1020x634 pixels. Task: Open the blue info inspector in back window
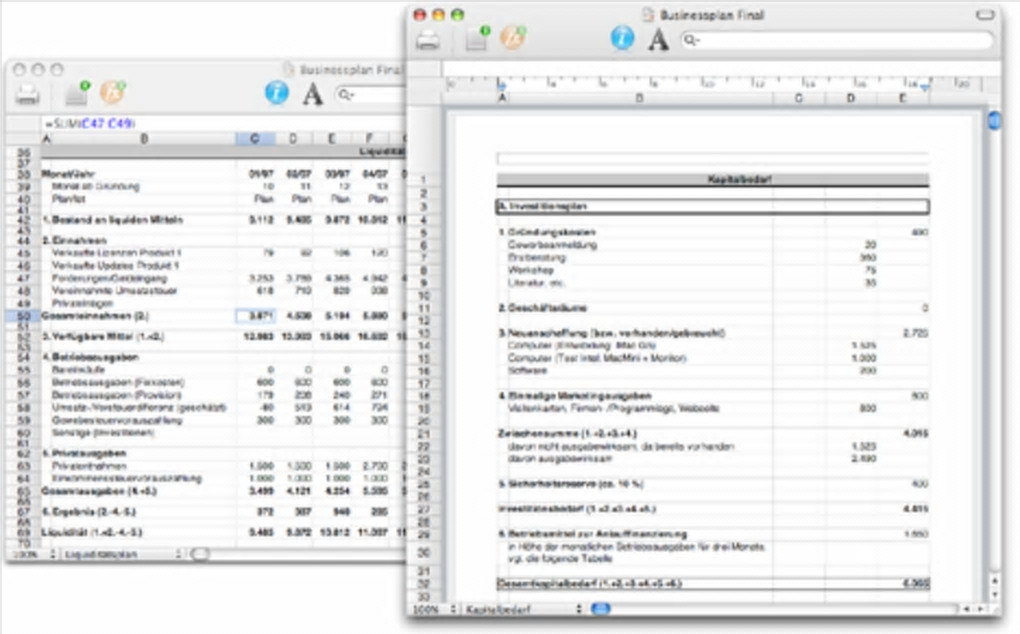click(x=276, y=92)
